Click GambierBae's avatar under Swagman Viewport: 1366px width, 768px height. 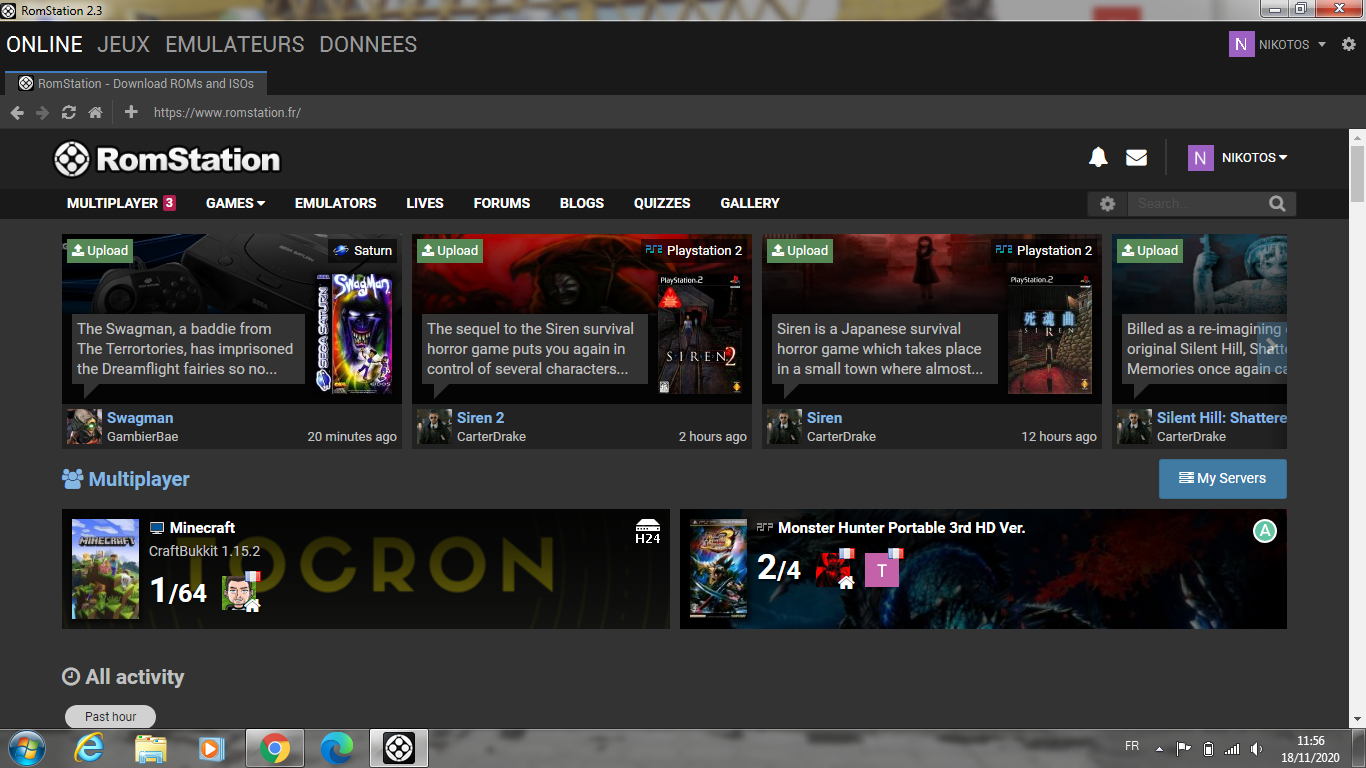84,426
